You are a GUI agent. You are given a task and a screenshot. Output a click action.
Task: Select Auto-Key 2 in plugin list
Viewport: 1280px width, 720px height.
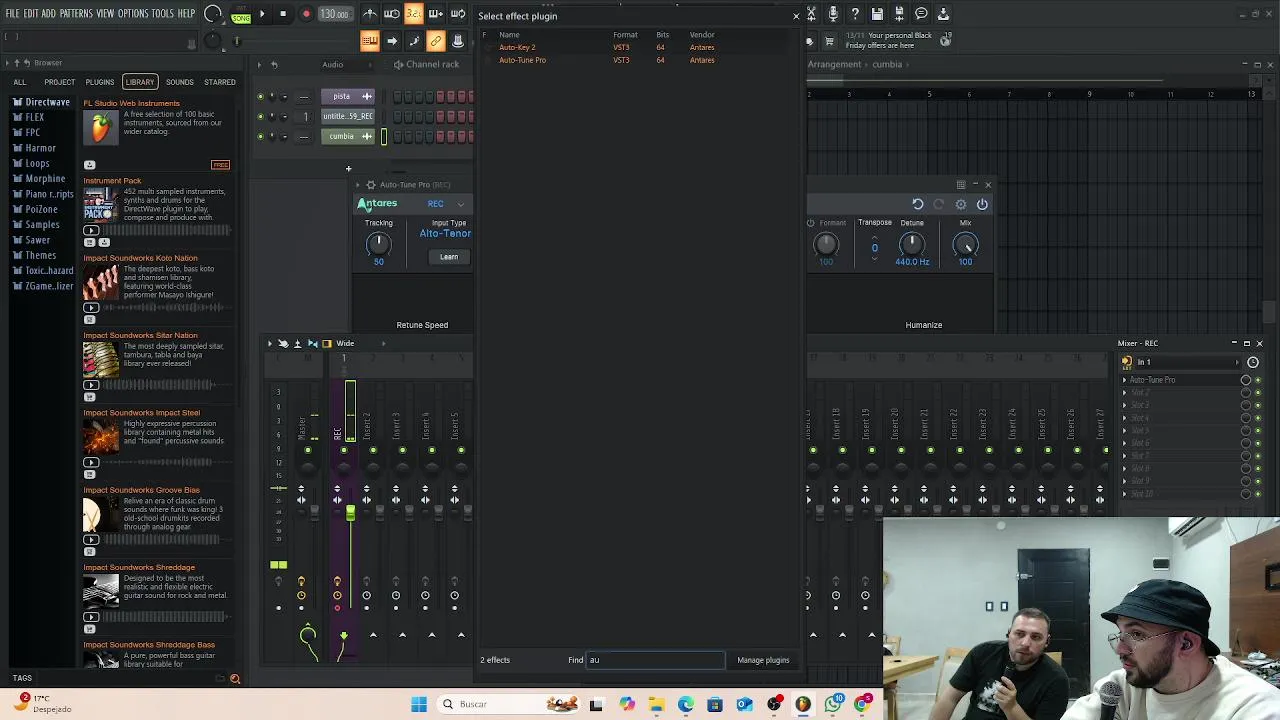click(x=517, y=47)
